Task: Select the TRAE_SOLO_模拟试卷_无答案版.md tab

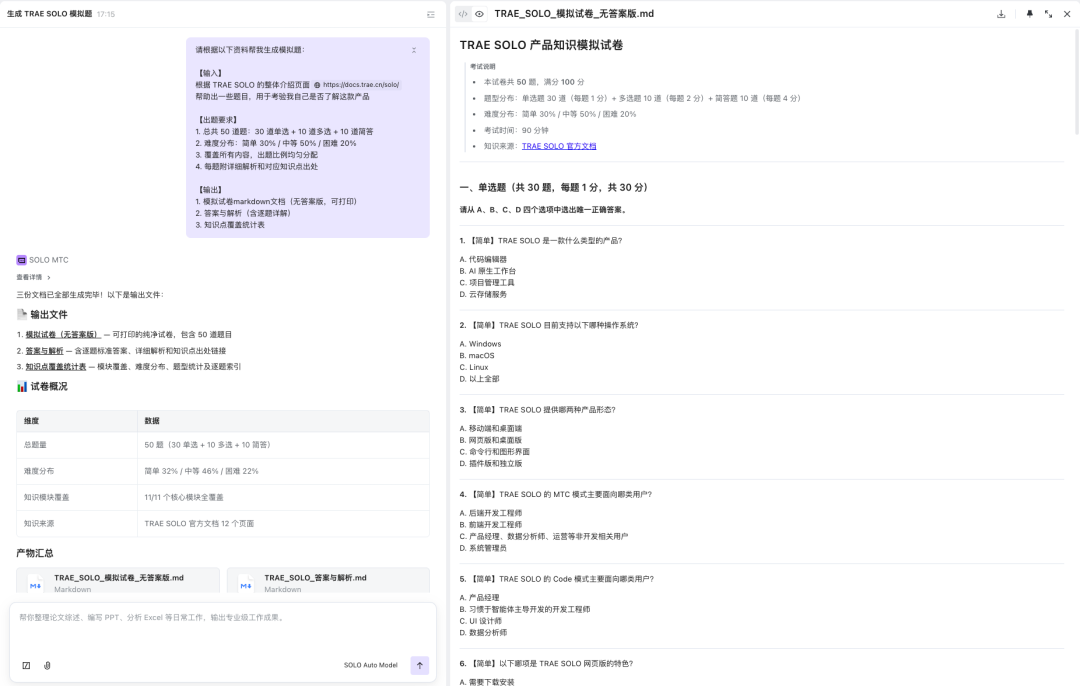Action: [x=575, y=13]
